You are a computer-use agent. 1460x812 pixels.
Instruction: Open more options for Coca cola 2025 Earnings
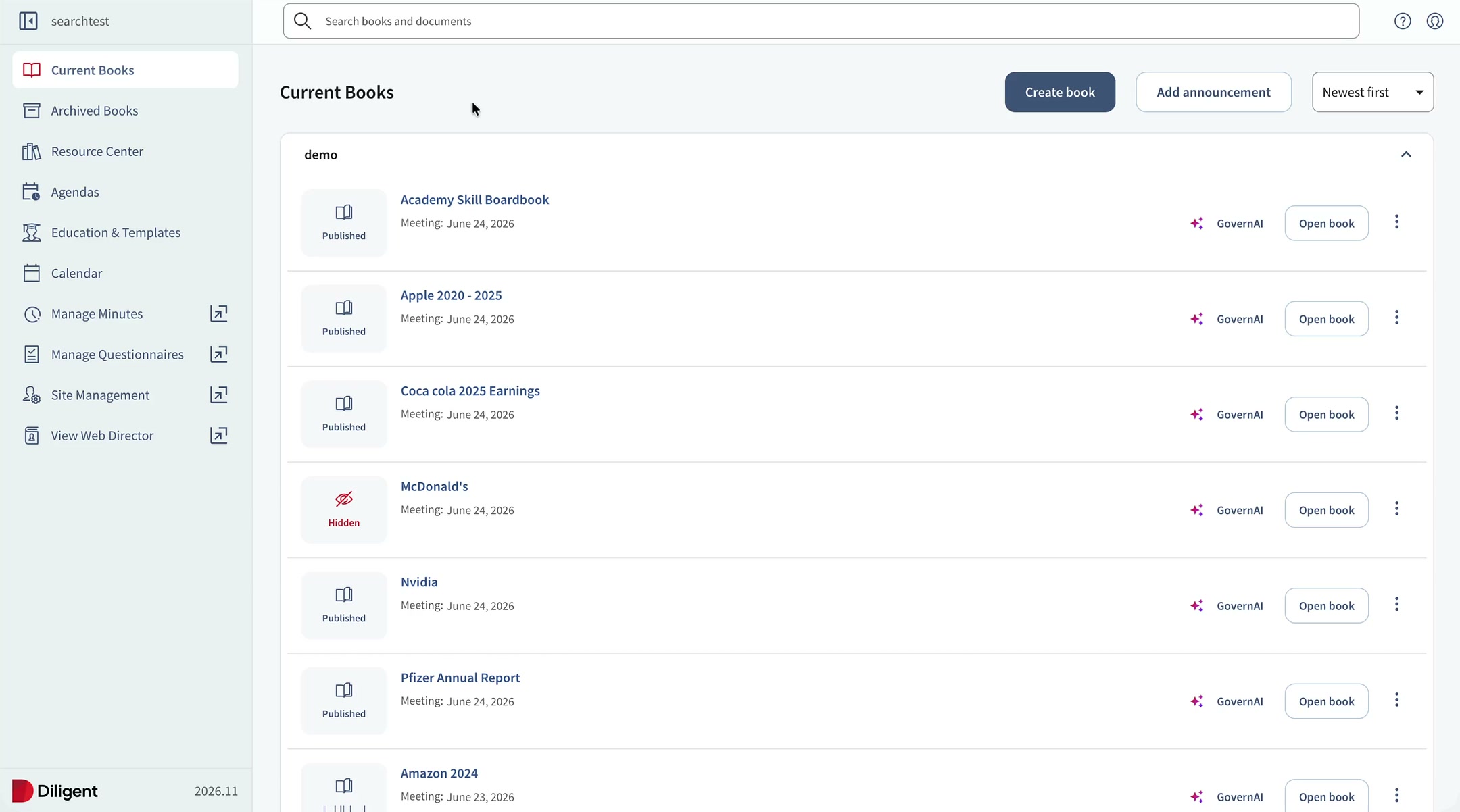pos(1396,413)
